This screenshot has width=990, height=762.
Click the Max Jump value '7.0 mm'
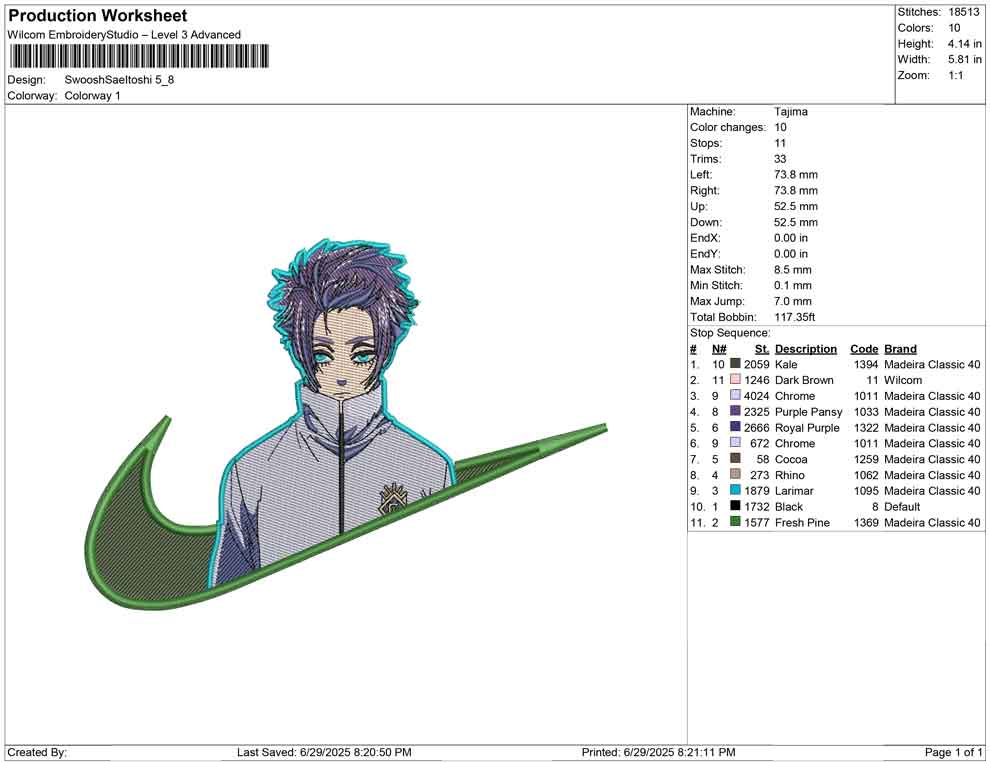pyautogui.click(x=792, y=301)
